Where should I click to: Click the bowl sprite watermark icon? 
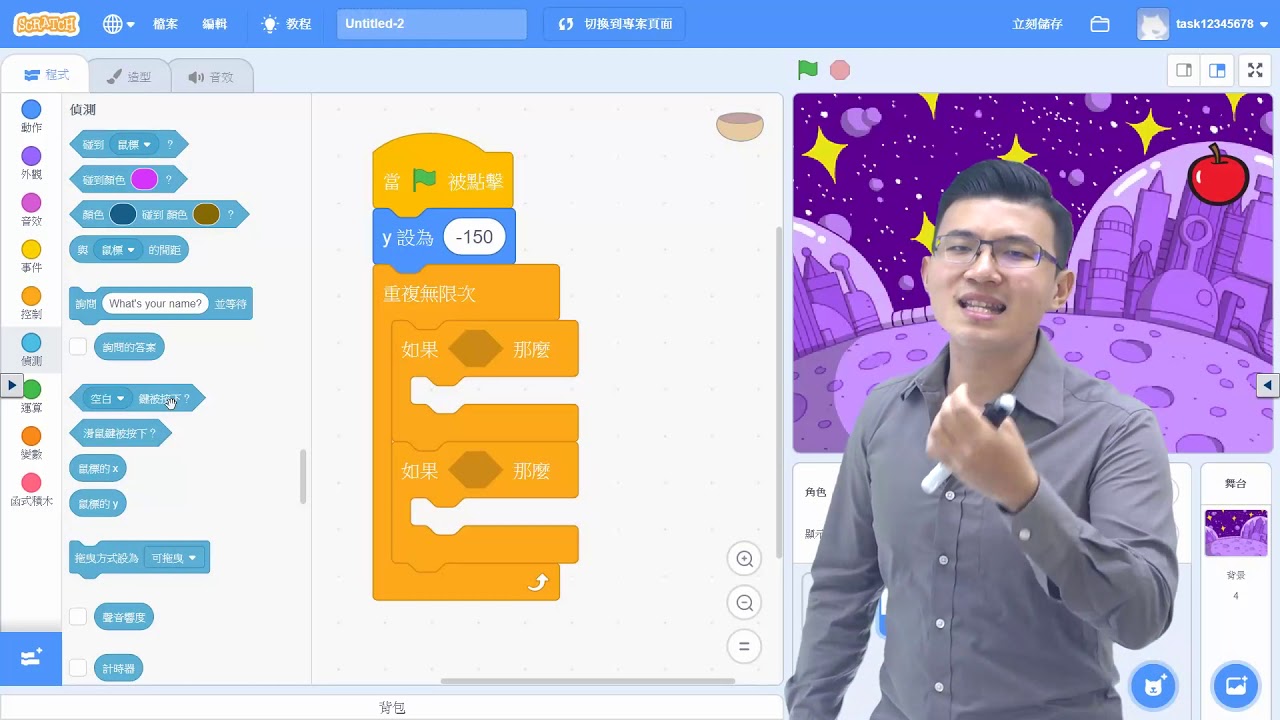740,126
